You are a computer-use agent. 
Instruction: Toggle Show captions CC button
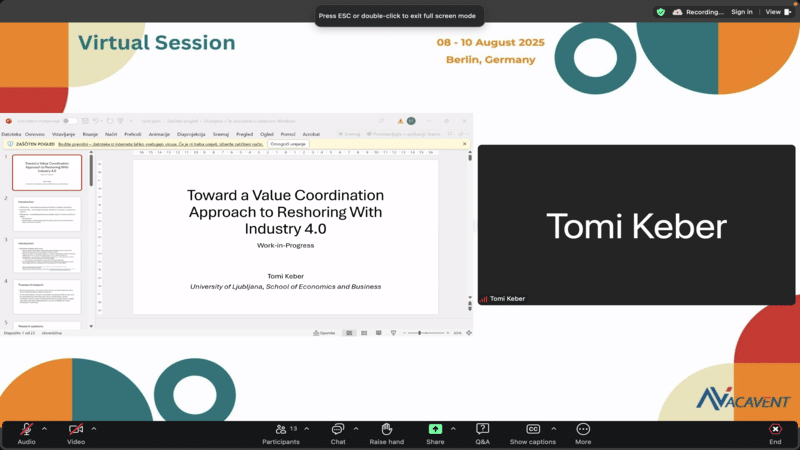coord(533,429)
